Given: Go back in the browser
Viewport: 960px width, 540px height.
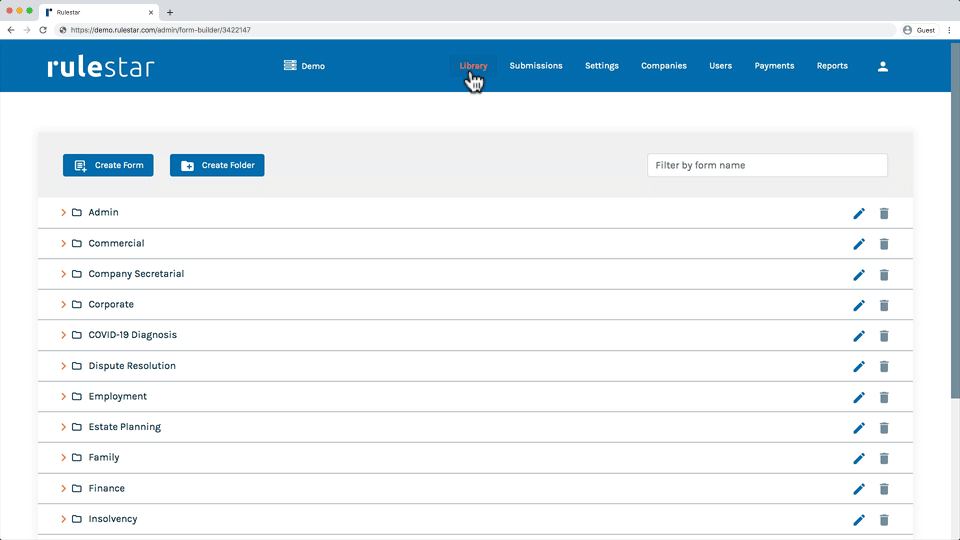Looking at the screenshot, I should click(x=11, y=30).
